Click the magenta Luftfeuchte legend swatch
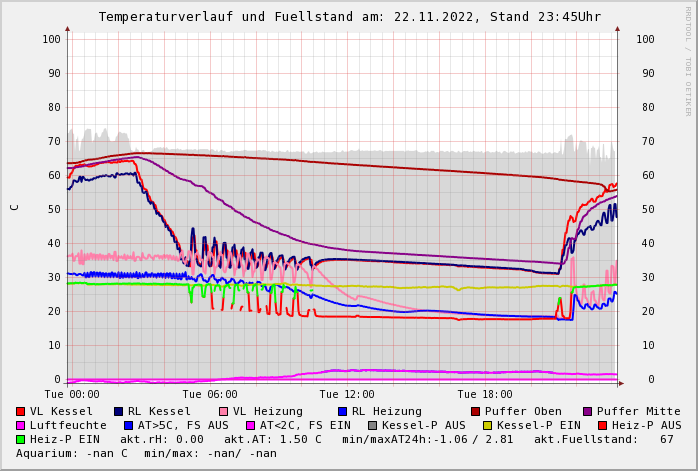This screenshot has width=698, height=471. pyautogui.click(x=21, y=426)
